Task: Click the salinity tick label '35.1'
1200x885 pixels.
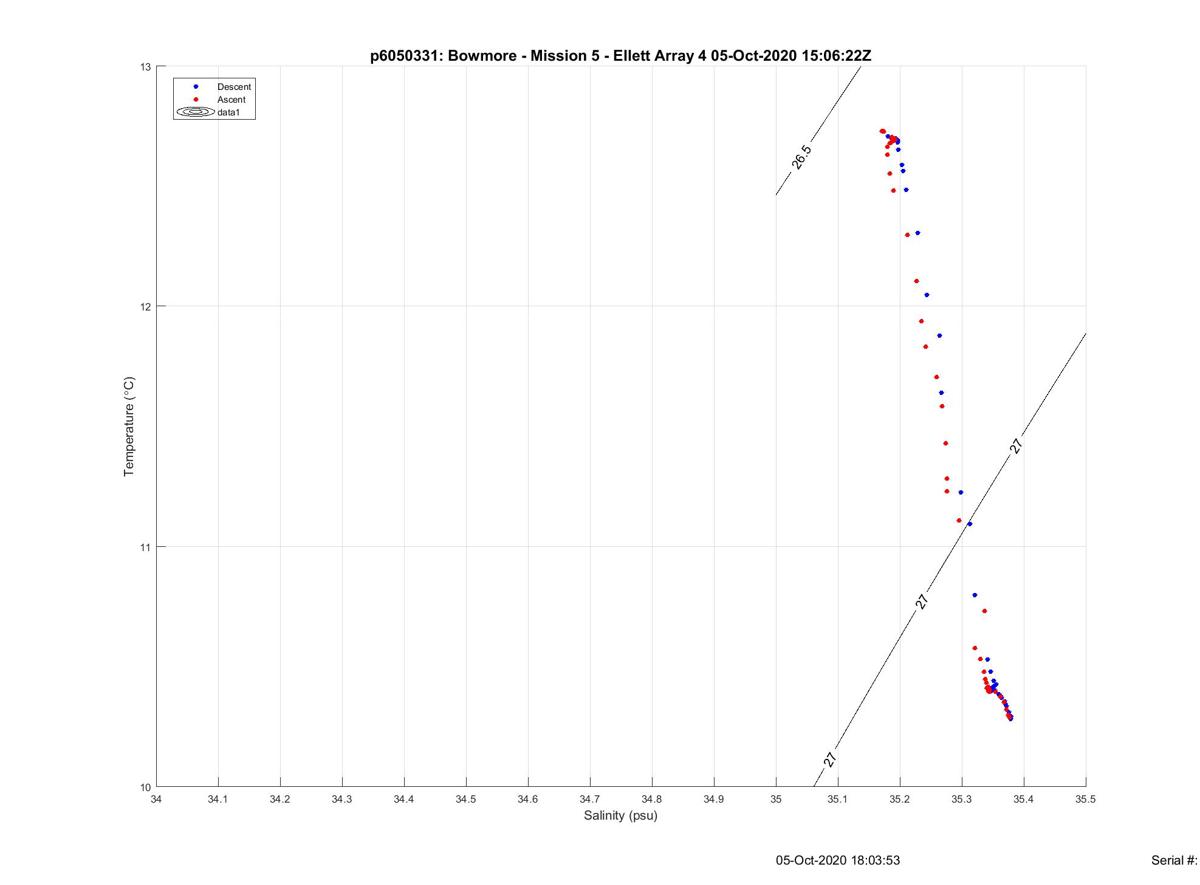Action: click(x=838, y=800)
